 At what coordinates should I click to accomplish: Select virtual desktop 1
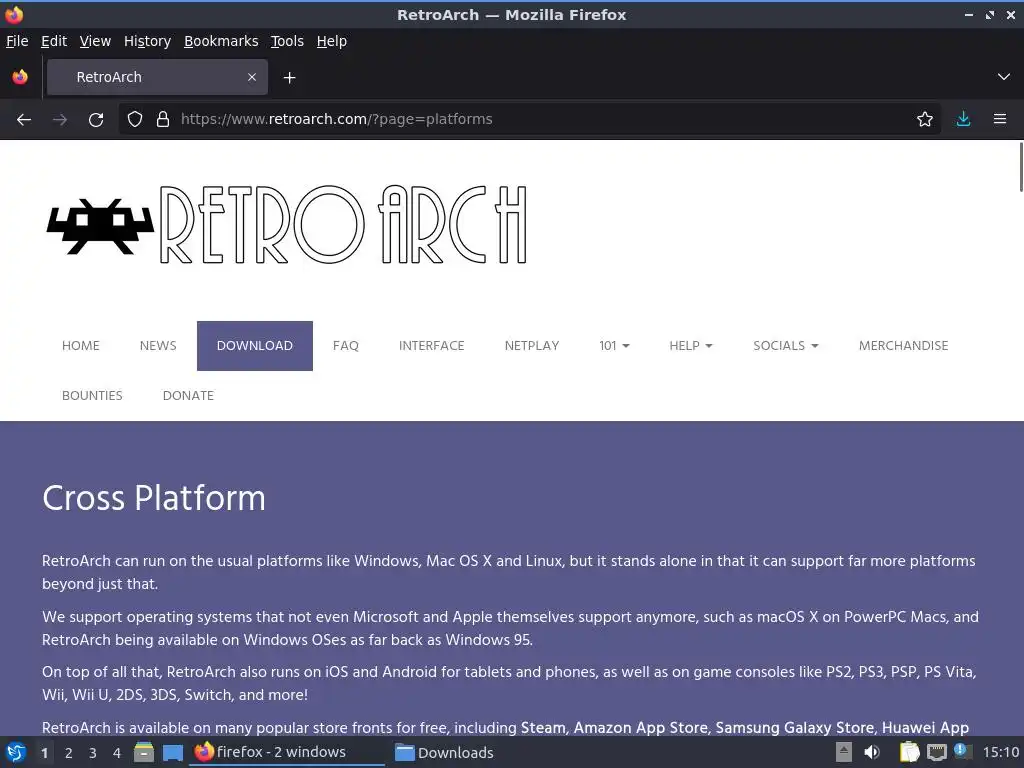pyautogui.click(x=44, y=753)
